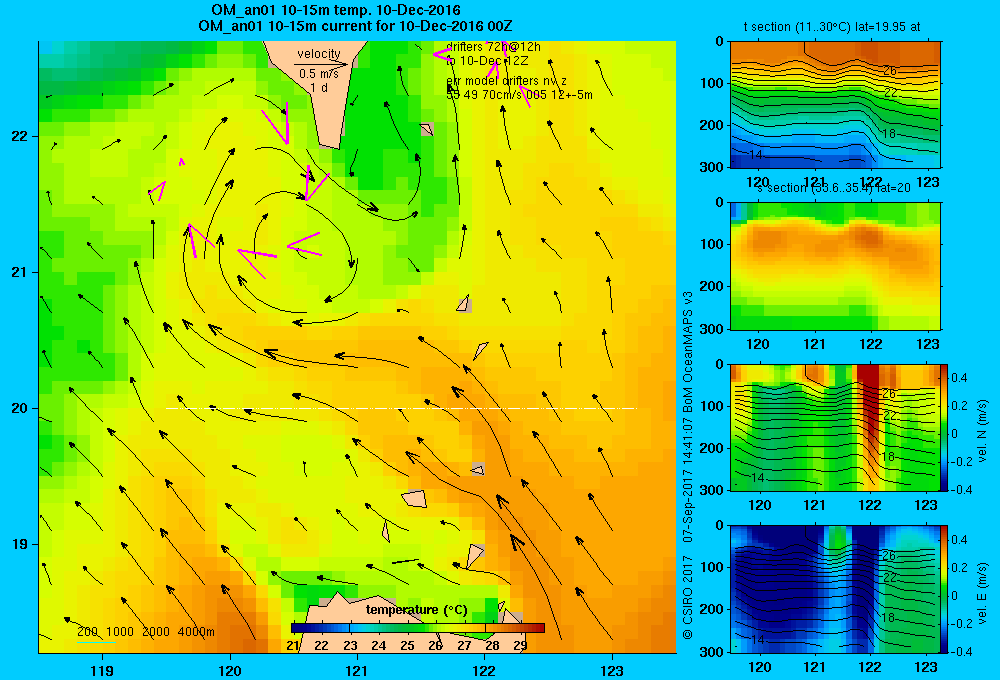Click the title line "OM_an01 10-15m temp. 10-Dec-2016"
Image resolution: width=1000 pixels, height=680 pixels.
pos(335,10)
